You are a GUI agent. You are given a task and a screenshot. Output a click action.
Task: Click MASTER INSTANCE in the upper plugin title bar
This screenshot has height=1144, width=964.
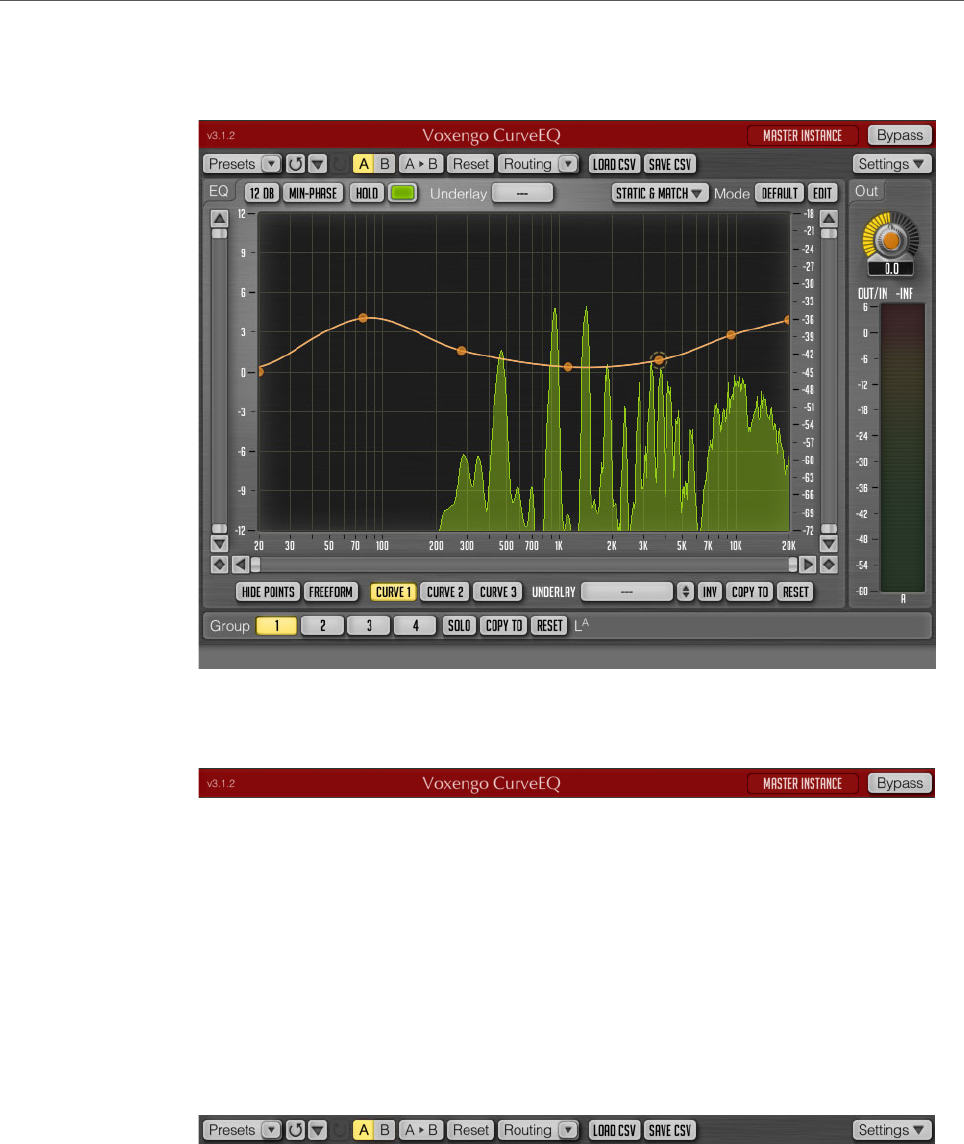(802, 136)
